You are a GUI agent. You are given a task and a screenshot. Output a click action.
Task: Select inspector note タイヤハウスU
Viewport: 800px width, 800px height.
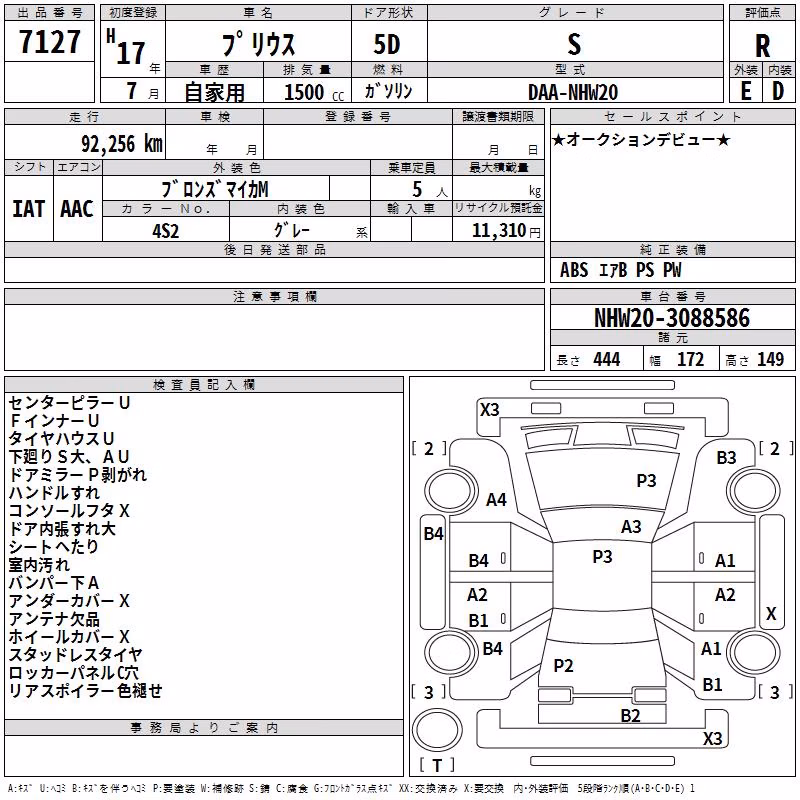pos(61,438)
